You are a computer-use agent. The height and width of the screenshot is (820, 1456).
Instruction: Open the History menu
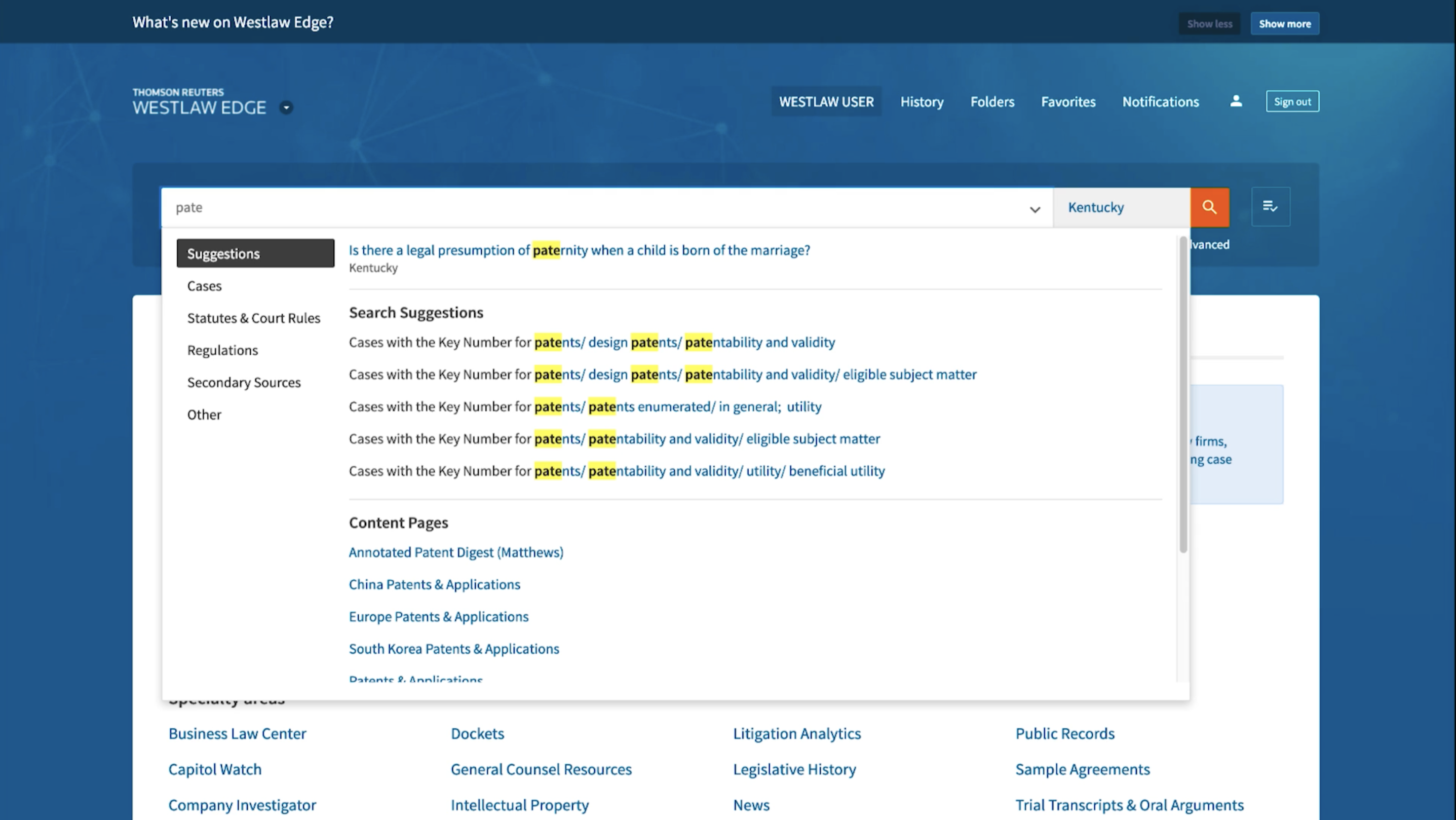[x=922, y=102]
